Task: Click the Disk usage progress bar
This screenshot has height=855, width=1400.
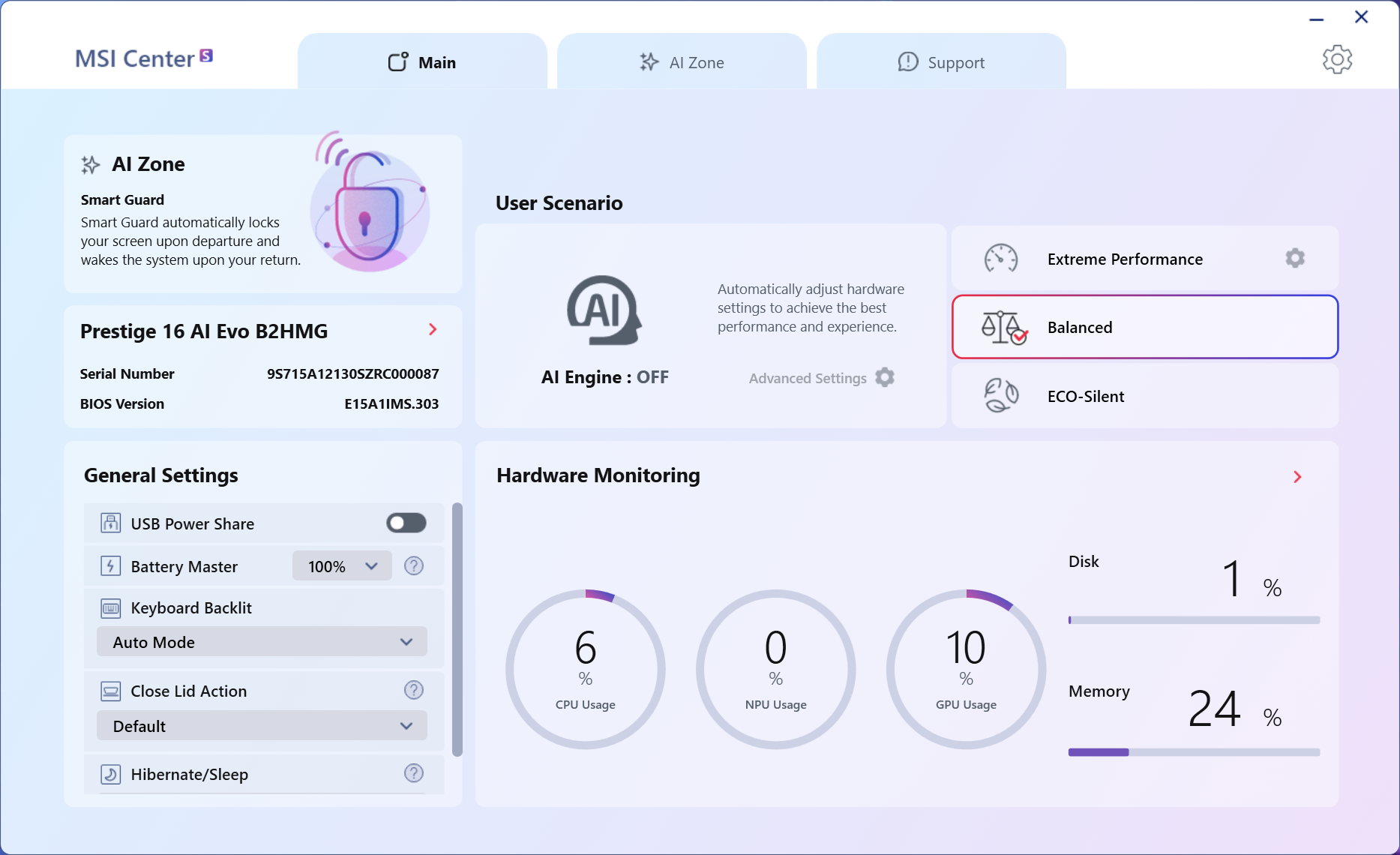Action: coord(1194,620)
